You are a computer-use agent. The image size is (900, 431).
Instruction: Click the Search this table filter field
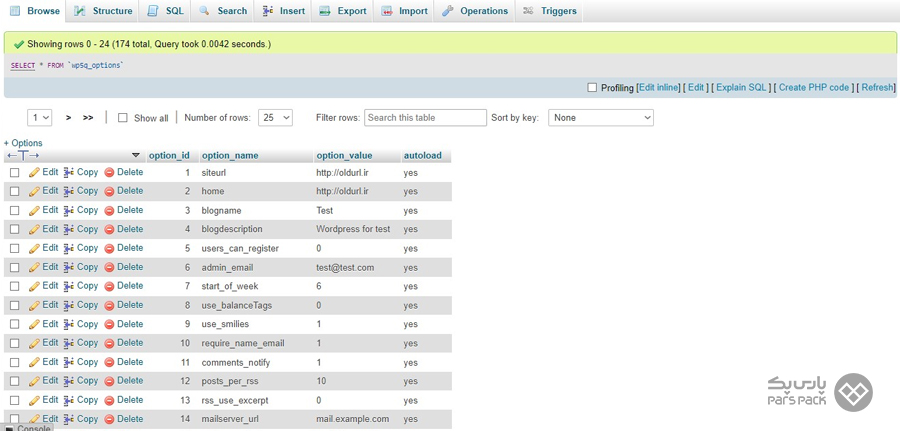(x=425, y=118)
